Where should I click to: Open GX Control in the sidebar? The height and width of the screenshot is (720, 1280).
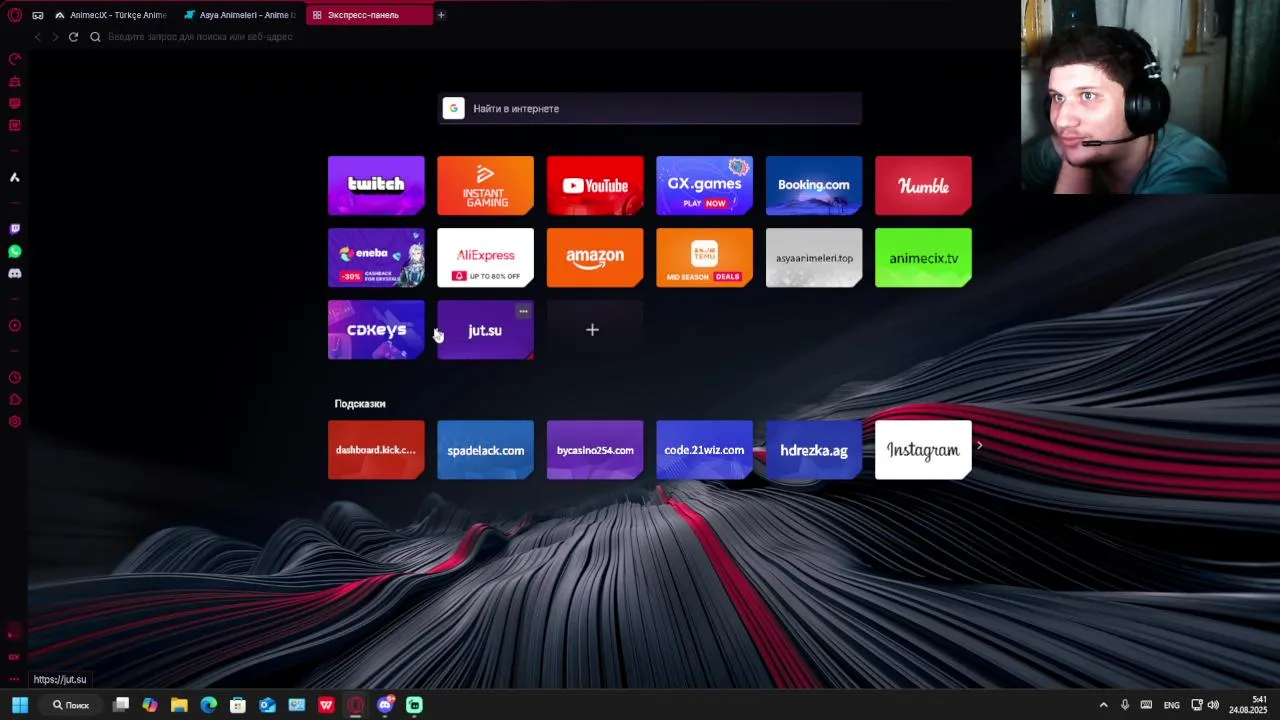tap(14, 59)
